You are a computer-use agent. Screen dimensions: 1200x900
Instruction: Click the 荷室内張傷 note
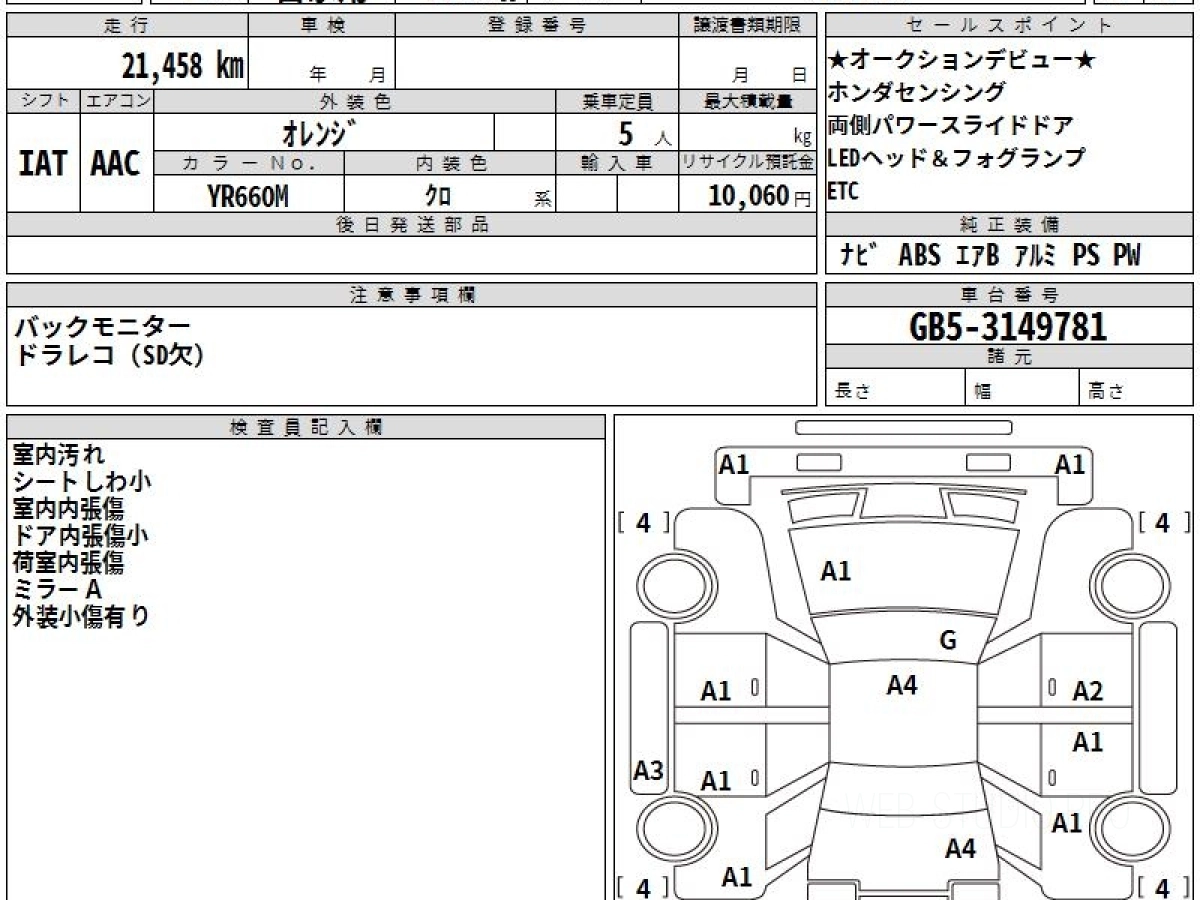coord(68,562)
